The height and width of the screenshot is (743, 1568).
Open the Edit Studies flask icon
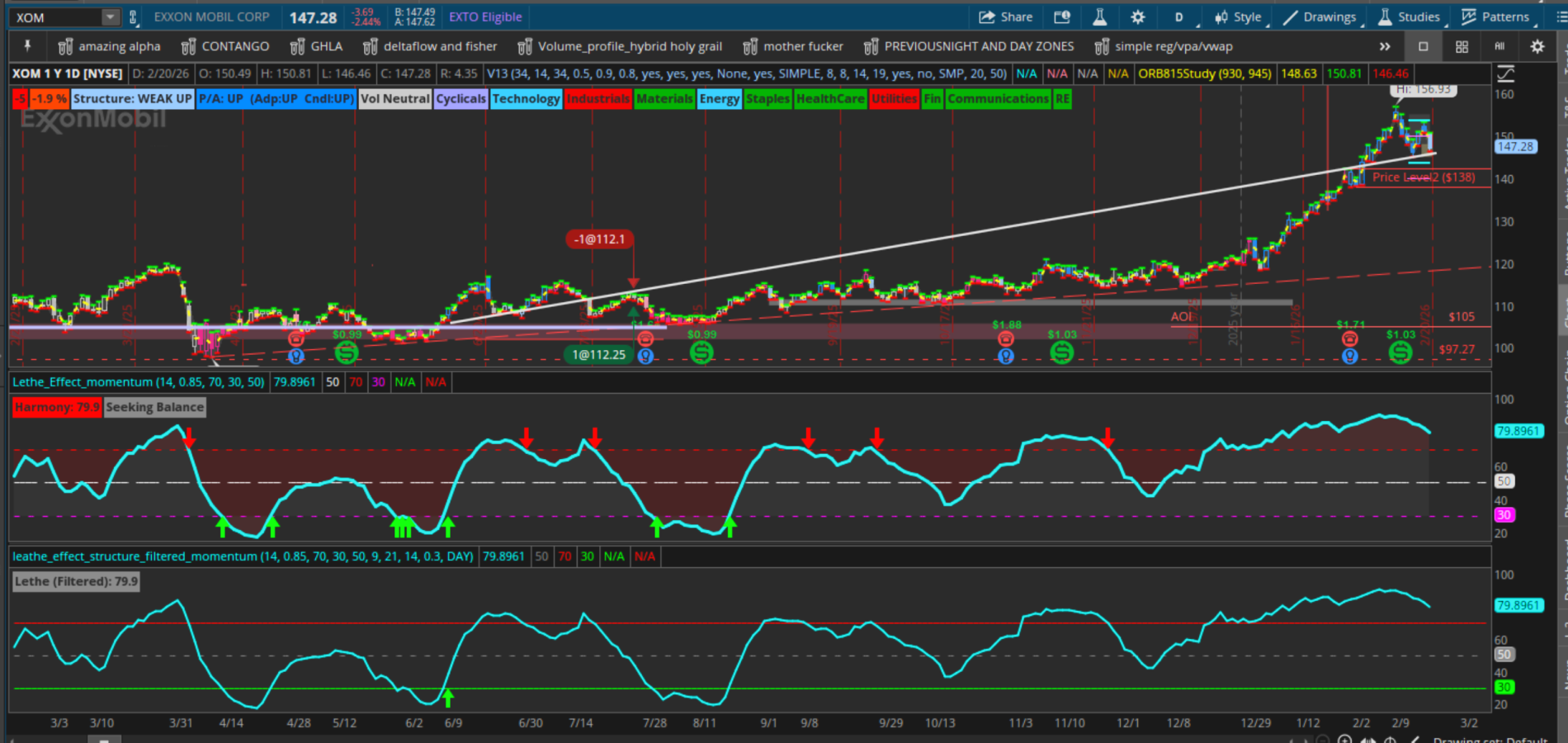(1099, 17)
